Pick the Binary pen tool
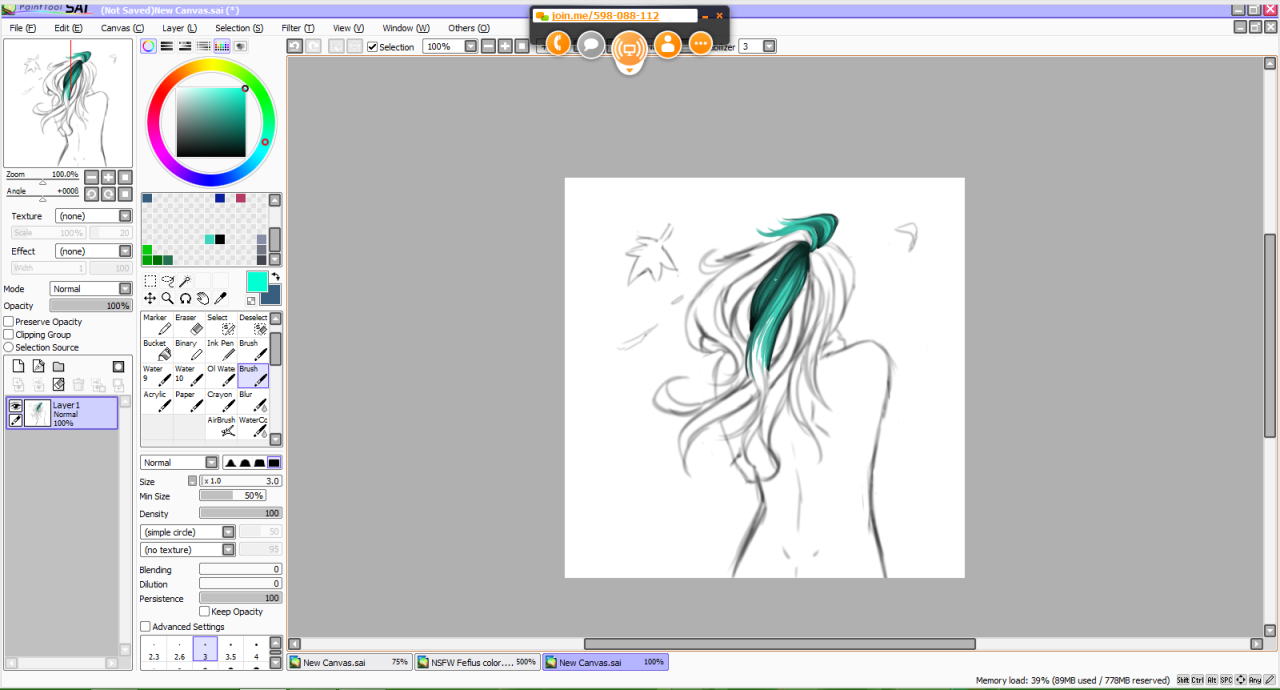Image resolution: width=1280 pixels, height=690 pixels. point(188,349)
